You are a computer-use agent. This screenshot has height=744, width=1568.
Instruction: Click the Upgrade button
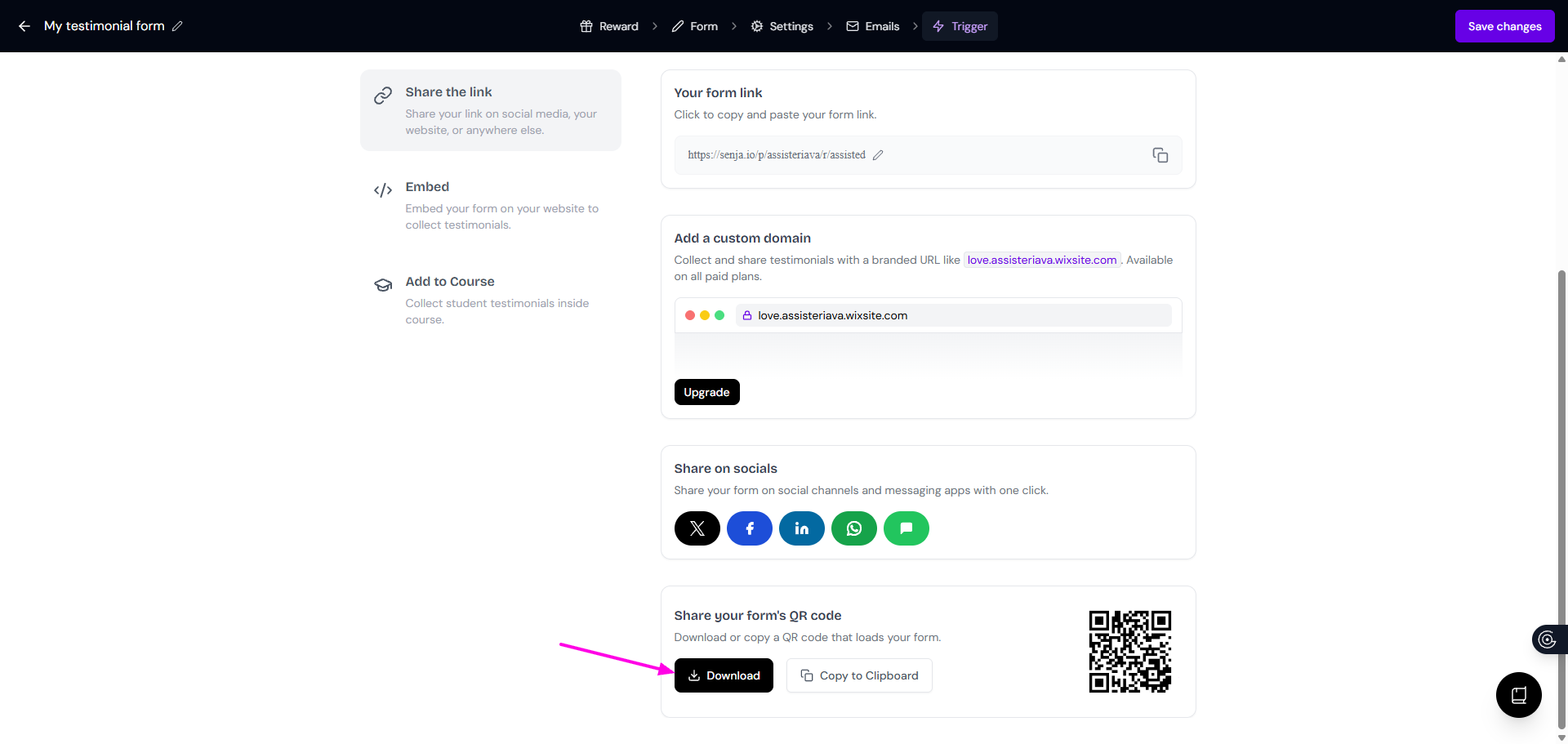[706, 392]
